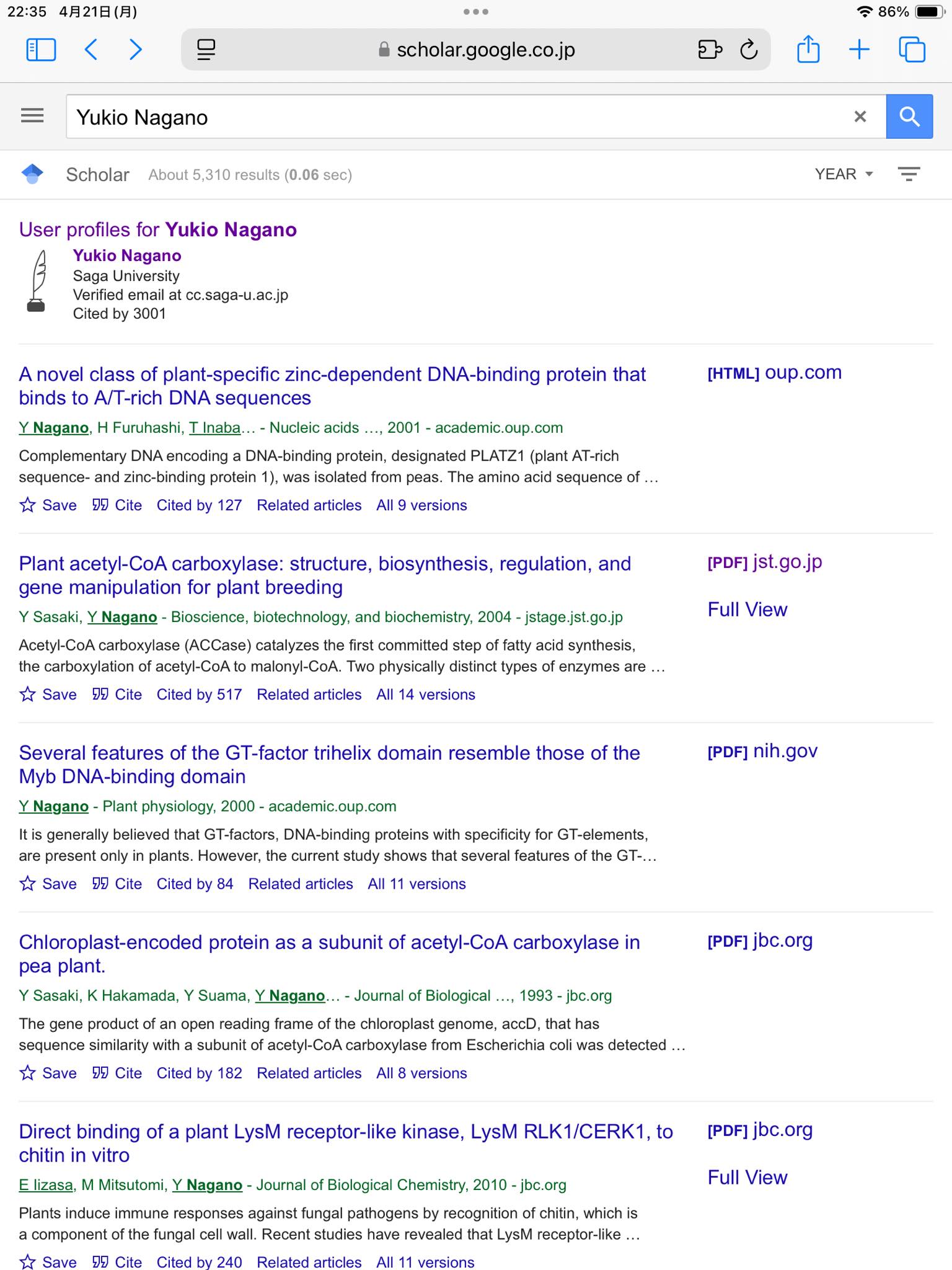Open author link E Iizasa
Viewport: 952px width, 1270px height.
[46, 1185]
